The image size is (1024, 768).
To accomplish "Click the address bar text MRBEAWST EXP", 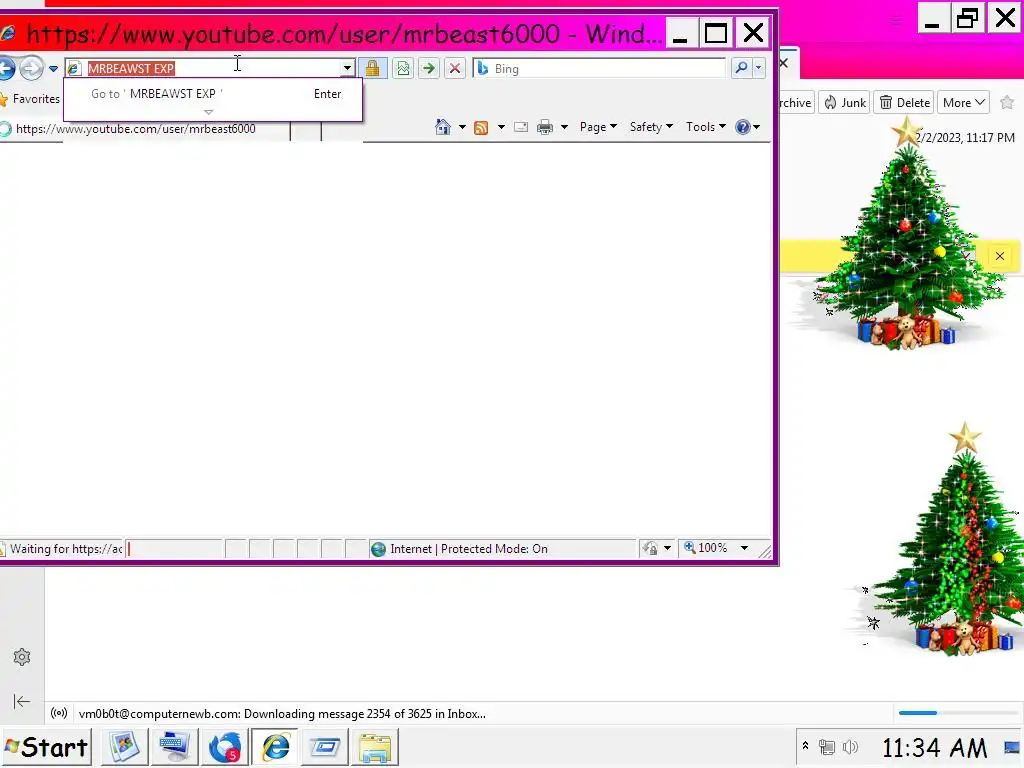I will point(131,69).
